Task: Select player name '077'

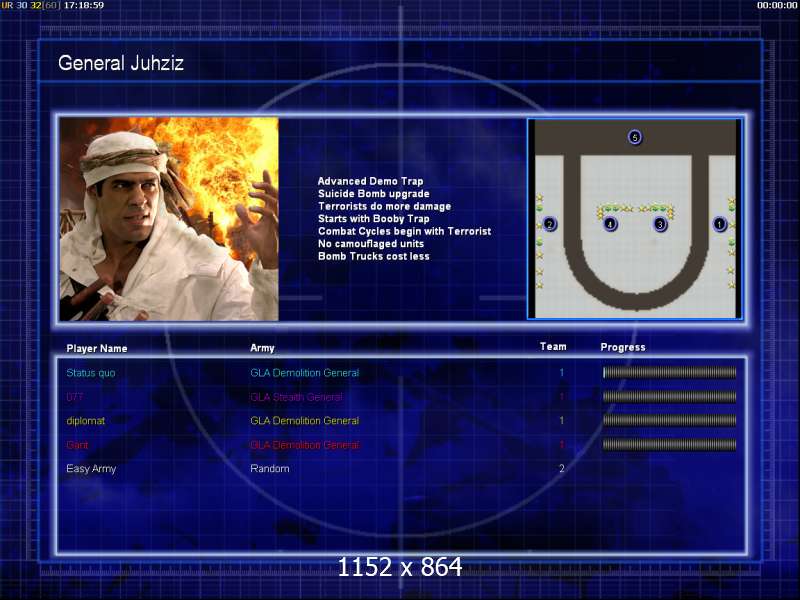Action: point(74,397)
